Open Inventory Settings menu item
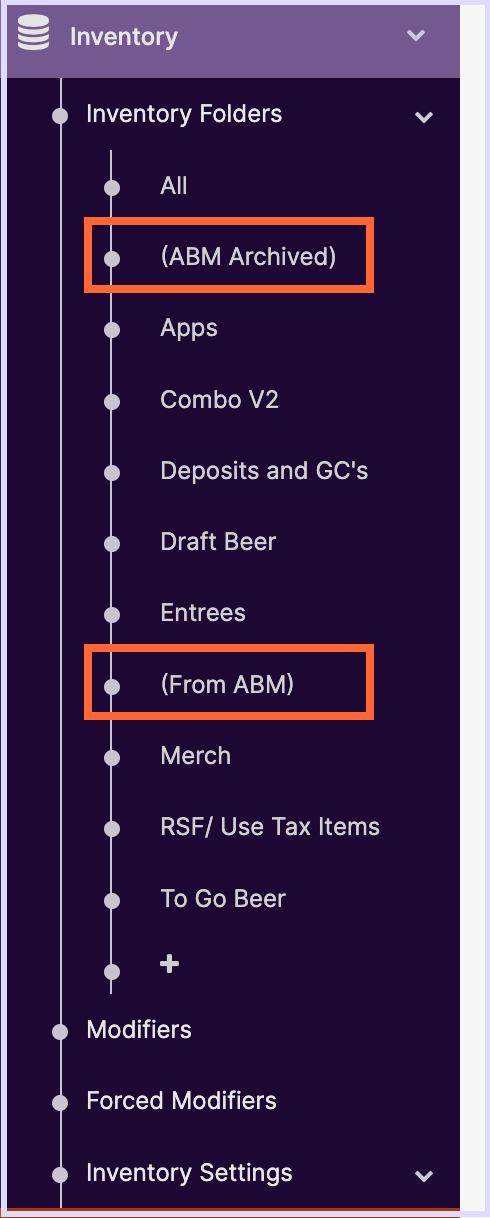The height and width of the screenshot is (1218, 490). [x=189, y=1172]
